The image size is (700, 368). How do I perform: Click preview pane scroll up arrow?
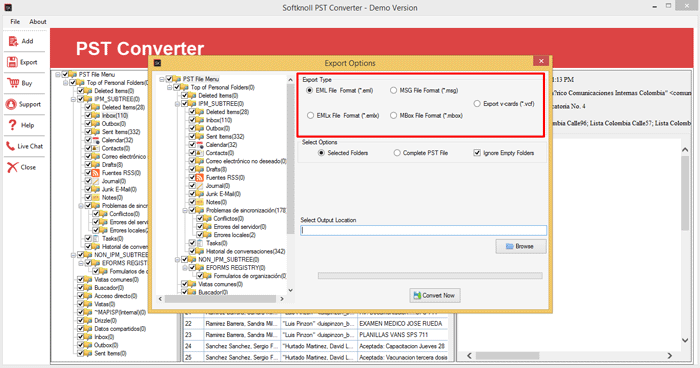coord(685,150)
